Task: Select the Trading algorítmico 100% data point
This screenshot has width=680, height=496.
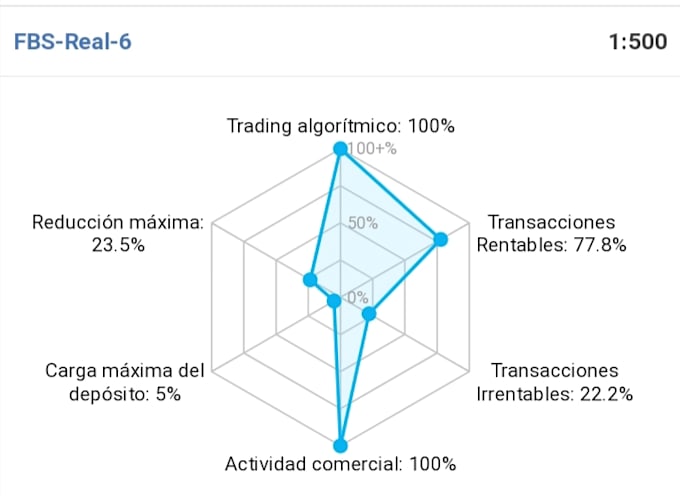Action: (340, 149)
